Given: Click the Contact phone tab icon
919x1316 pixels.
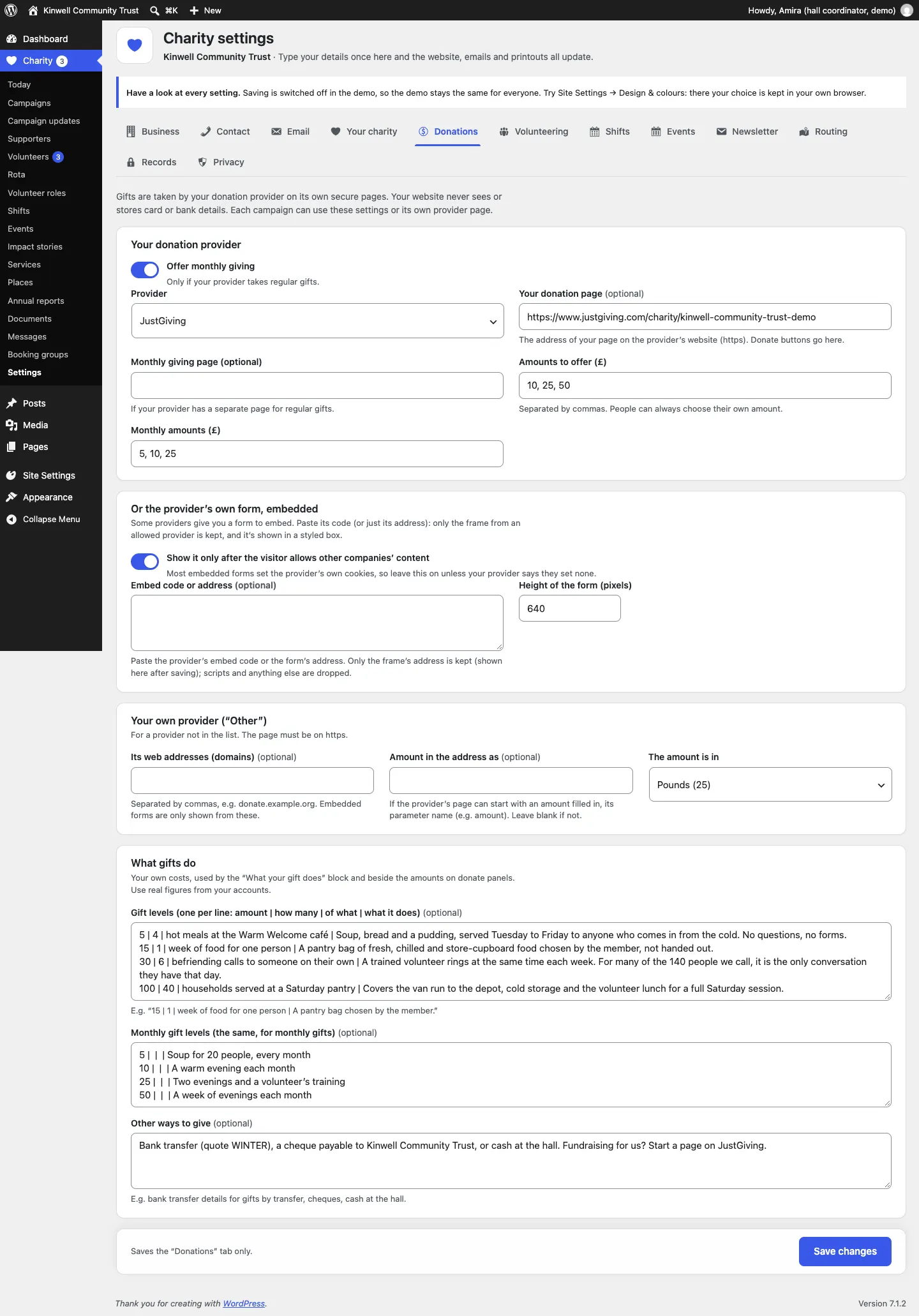Looking at the screenshot, I should coord(205,131).
